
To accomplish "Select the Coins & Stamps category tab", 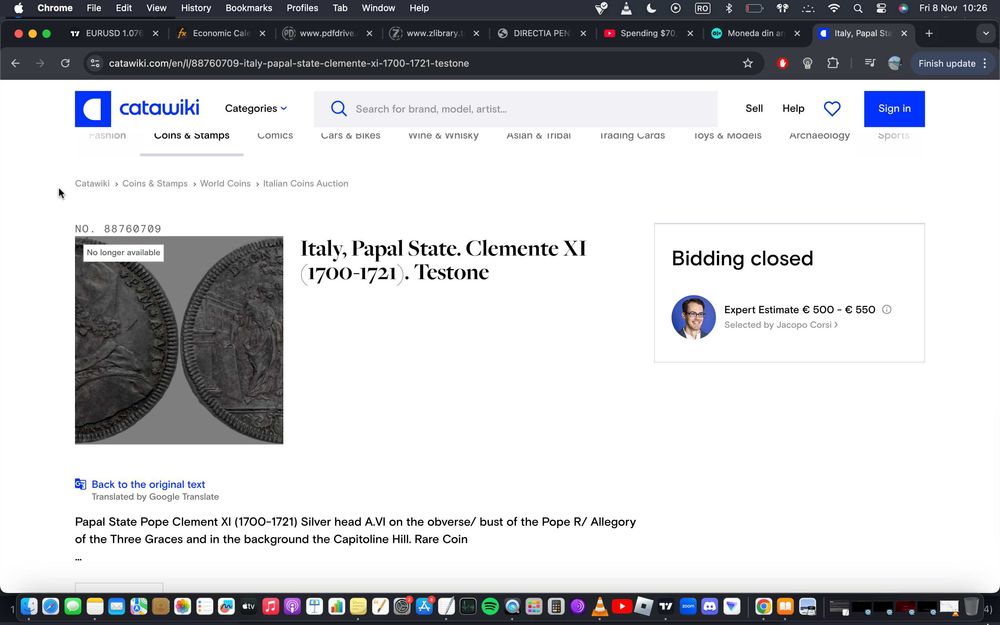I will click(x=191, y=136).
